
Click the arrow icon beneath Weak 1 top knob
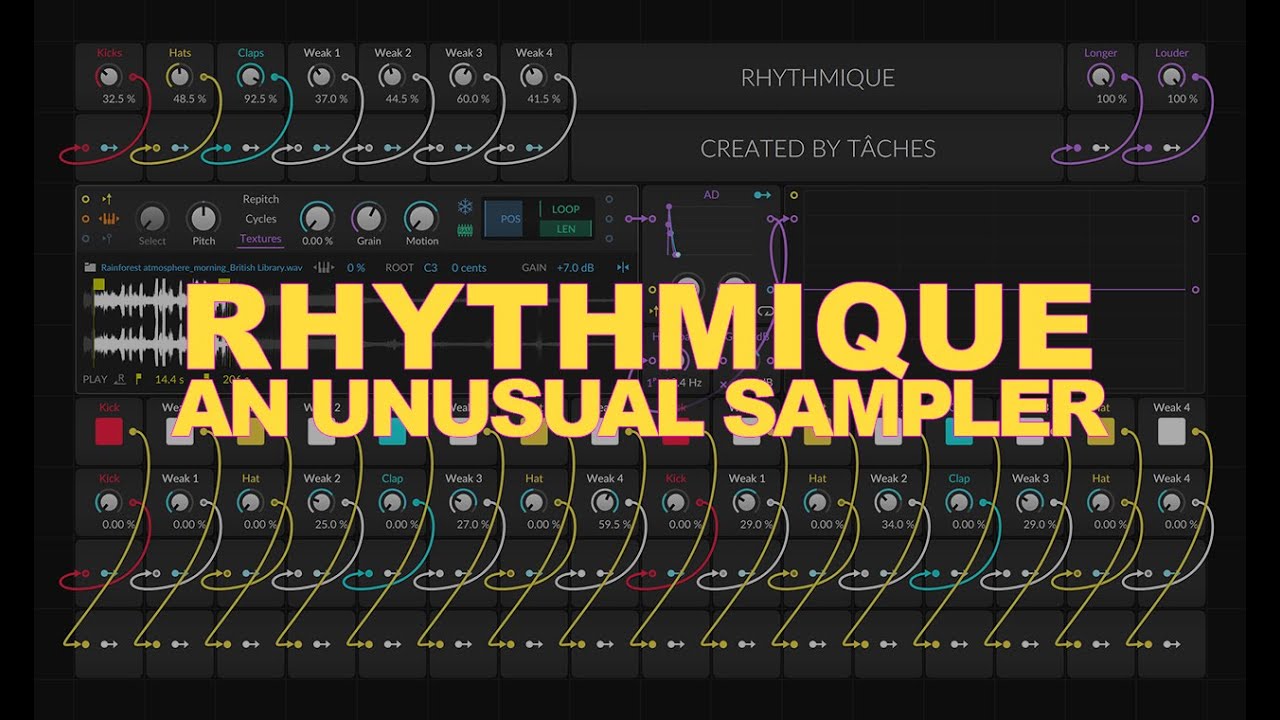(x=321, y=148)
